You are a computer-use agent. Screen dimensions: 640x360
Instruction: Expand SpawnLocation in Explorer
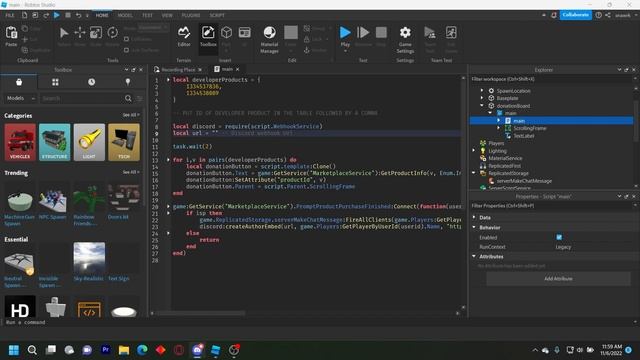click(x=482, y=91)
